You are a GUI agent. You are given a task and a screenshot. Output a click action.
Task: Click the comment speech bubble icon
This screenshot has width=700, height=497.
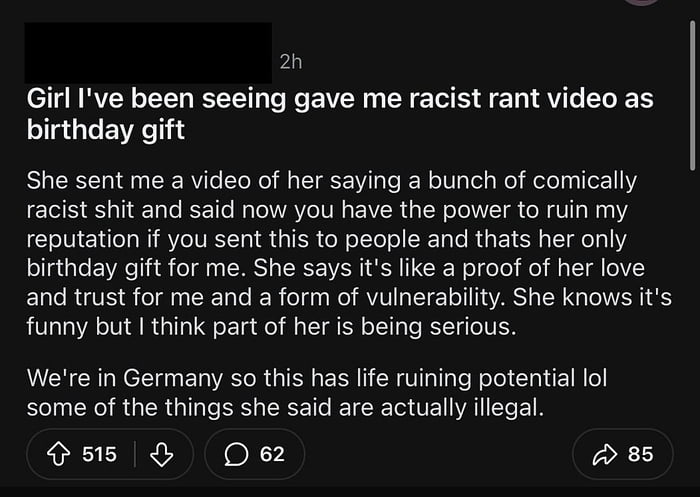coord(237,454)
